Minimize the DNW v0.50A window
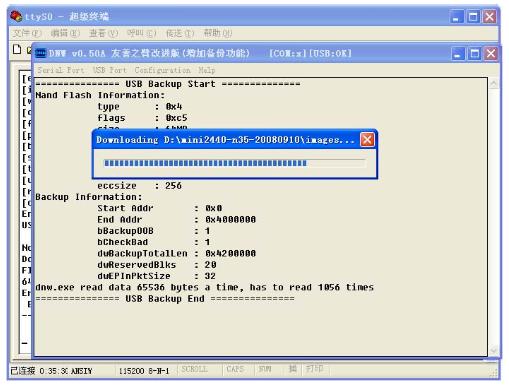Screen dimensions: 509x386 pos(457,54)
